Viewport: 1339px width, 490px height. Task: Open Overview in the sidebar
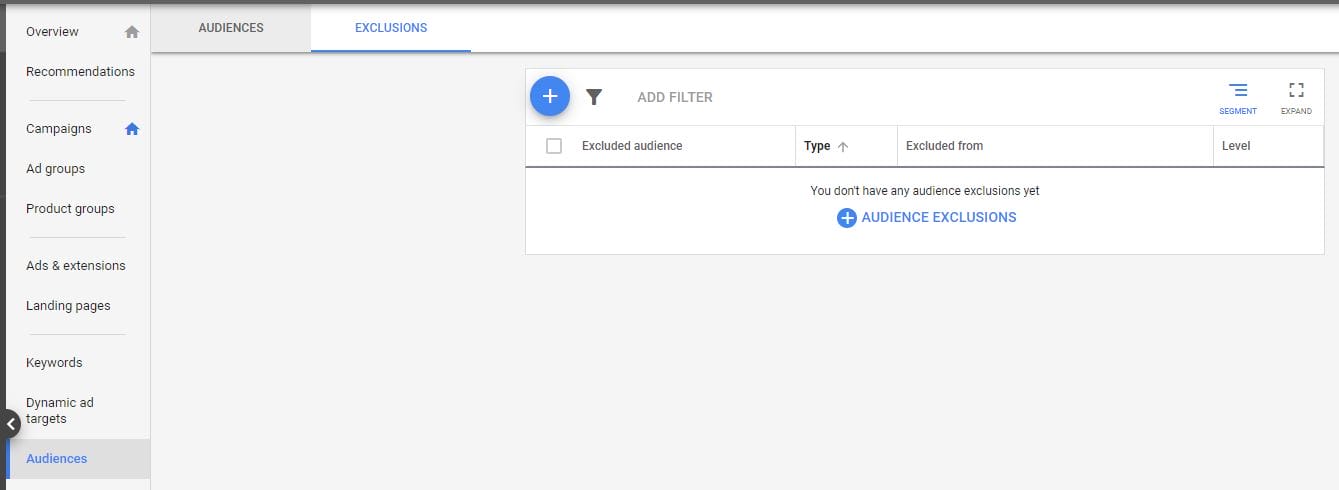[x=52, y=32]
